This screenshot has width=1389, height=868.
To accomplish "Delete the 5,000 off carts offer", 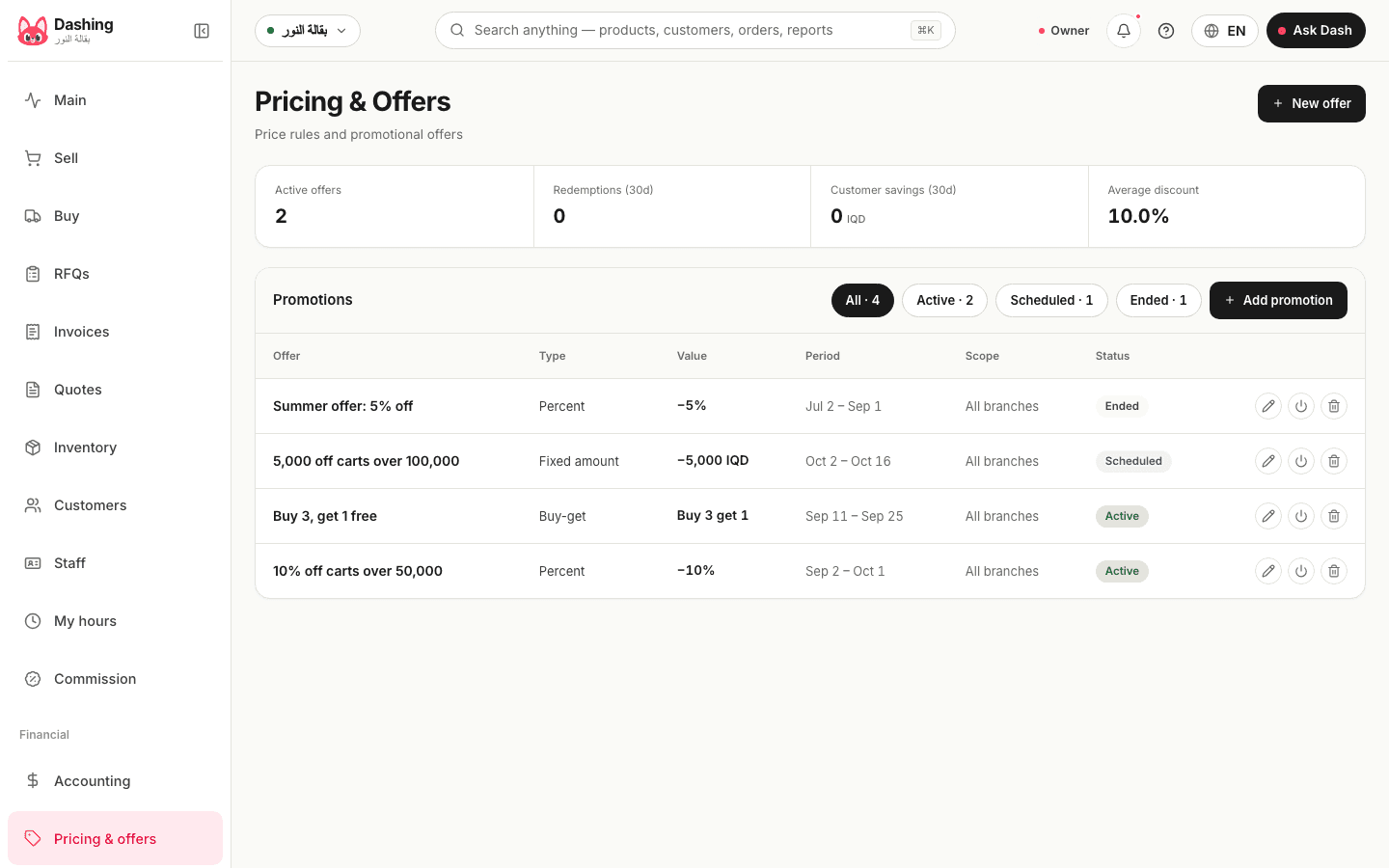I will (x=1334, y=461).
